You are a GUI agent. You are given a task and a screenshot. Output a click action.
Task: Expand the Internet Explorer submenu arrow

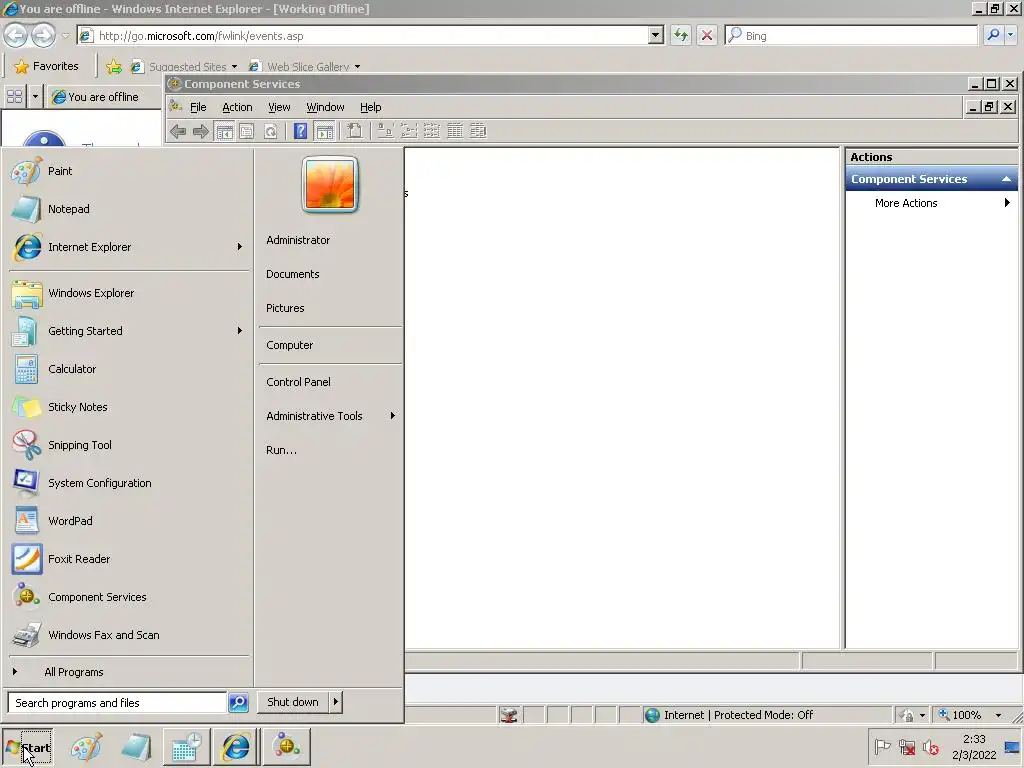240,247
